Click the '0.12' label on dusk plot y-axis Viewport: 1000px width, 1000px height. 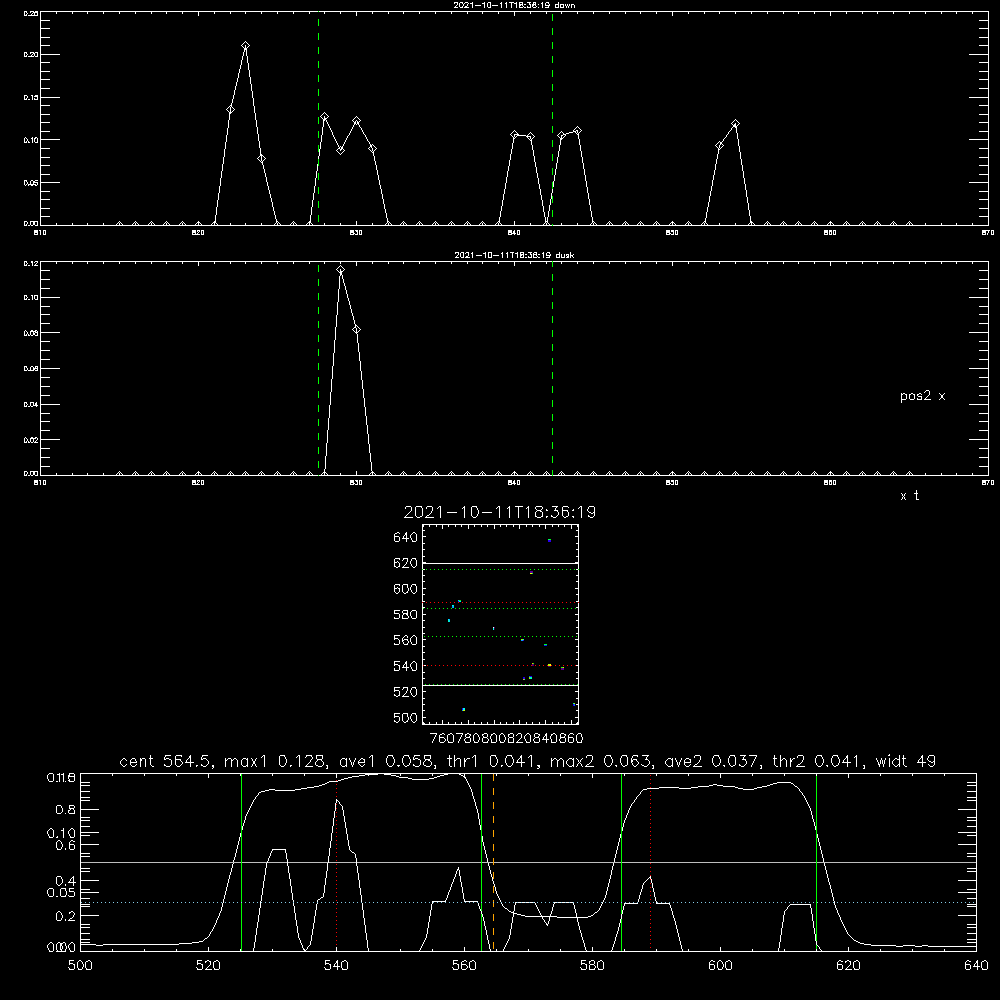(31, 263)
